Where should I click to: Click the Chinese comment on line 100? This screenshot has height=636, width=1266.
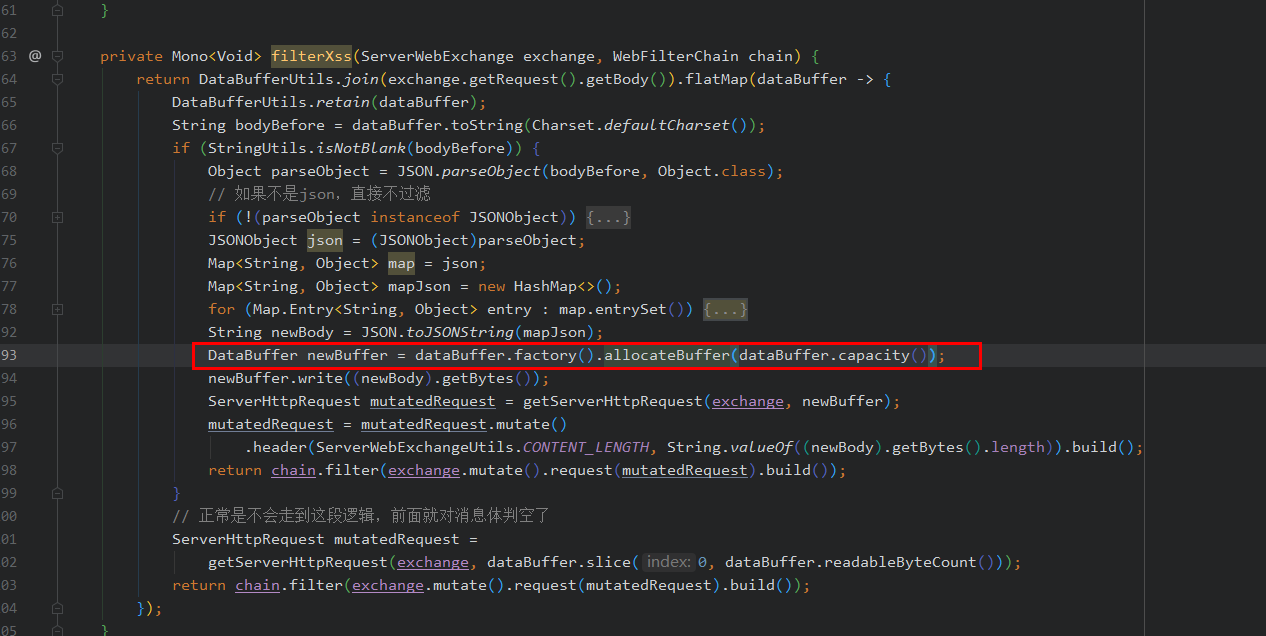[361, 516]
